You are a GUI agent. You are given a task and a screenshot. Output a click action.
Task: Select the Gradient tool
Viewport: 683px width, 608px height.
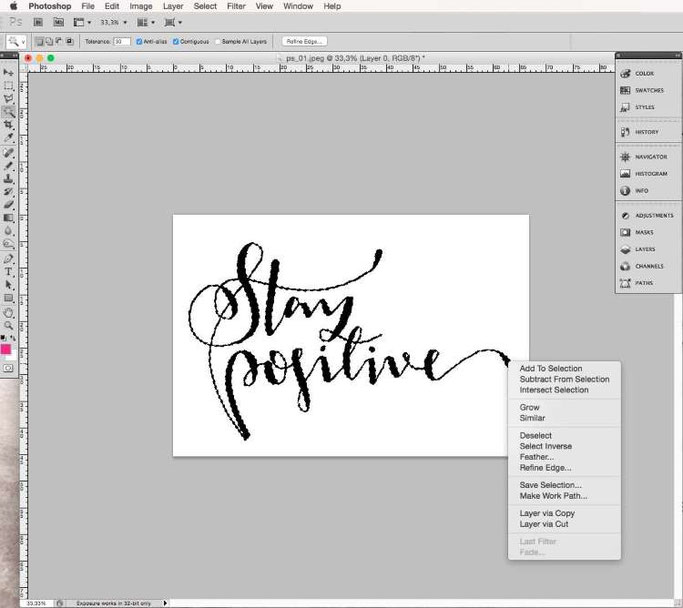click(x=8, y=218)
